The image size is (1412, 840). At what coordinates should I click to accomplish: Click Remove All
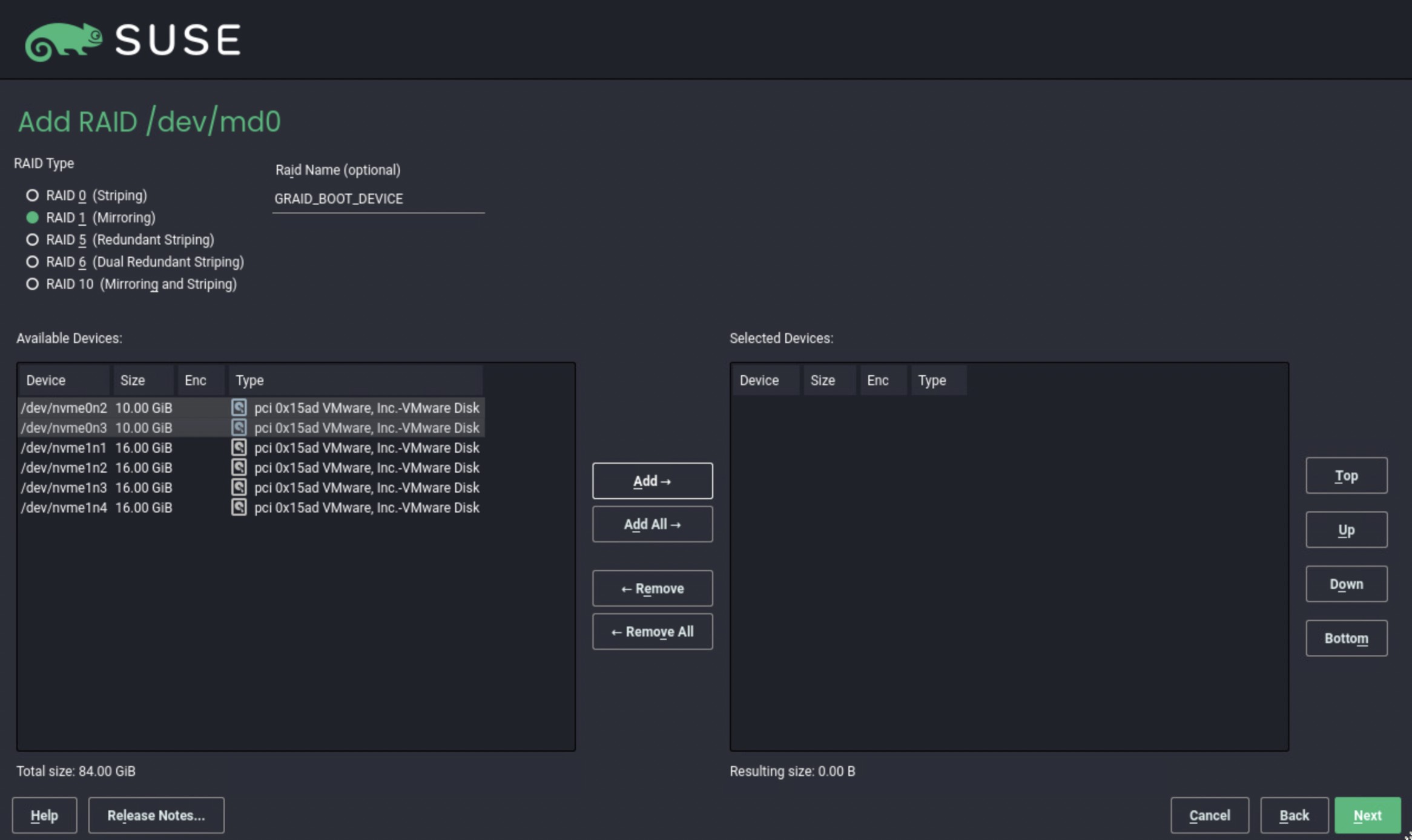652,631
